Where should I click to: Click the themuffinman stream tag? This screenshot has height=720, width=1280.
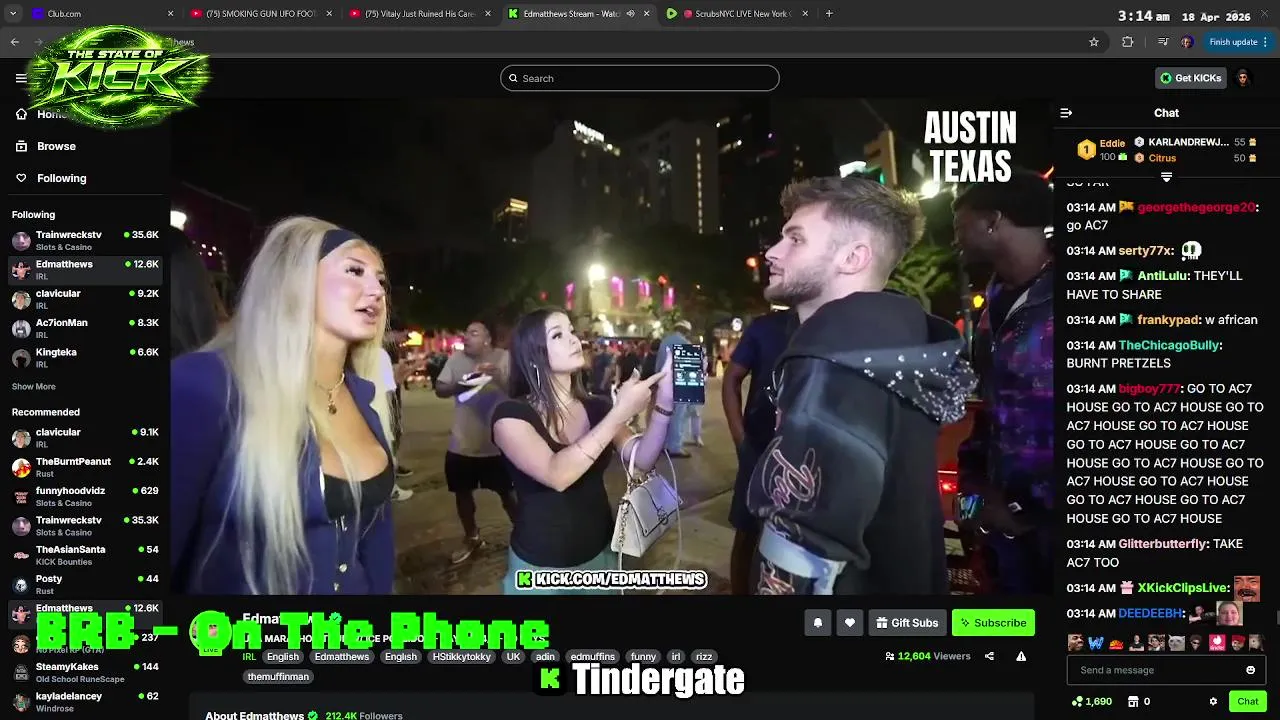[x=278, y=677]
